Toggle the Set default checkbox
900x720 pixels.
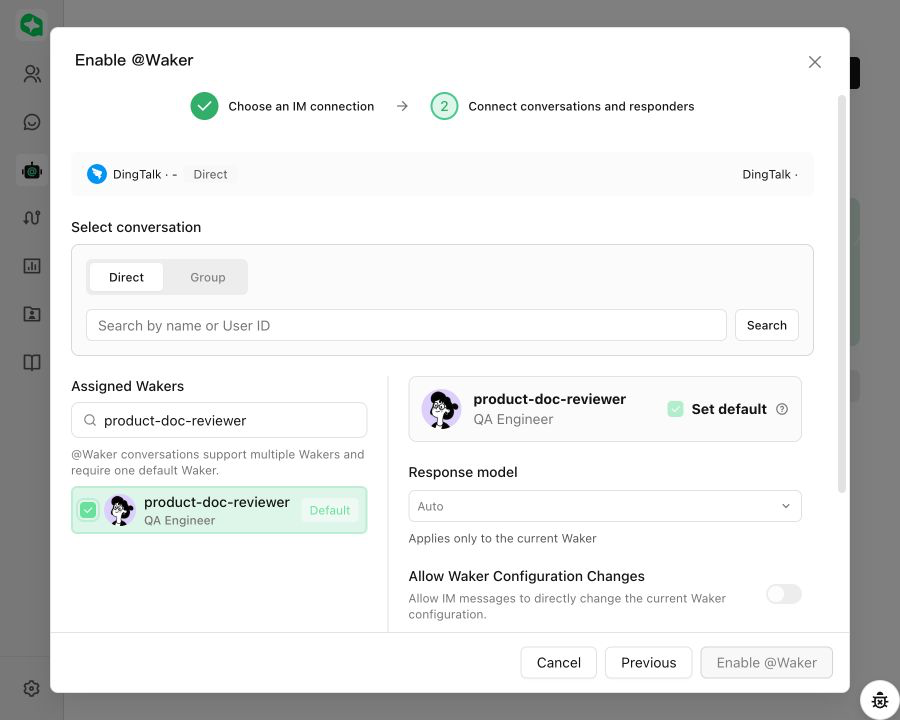(x=676, y=409)
